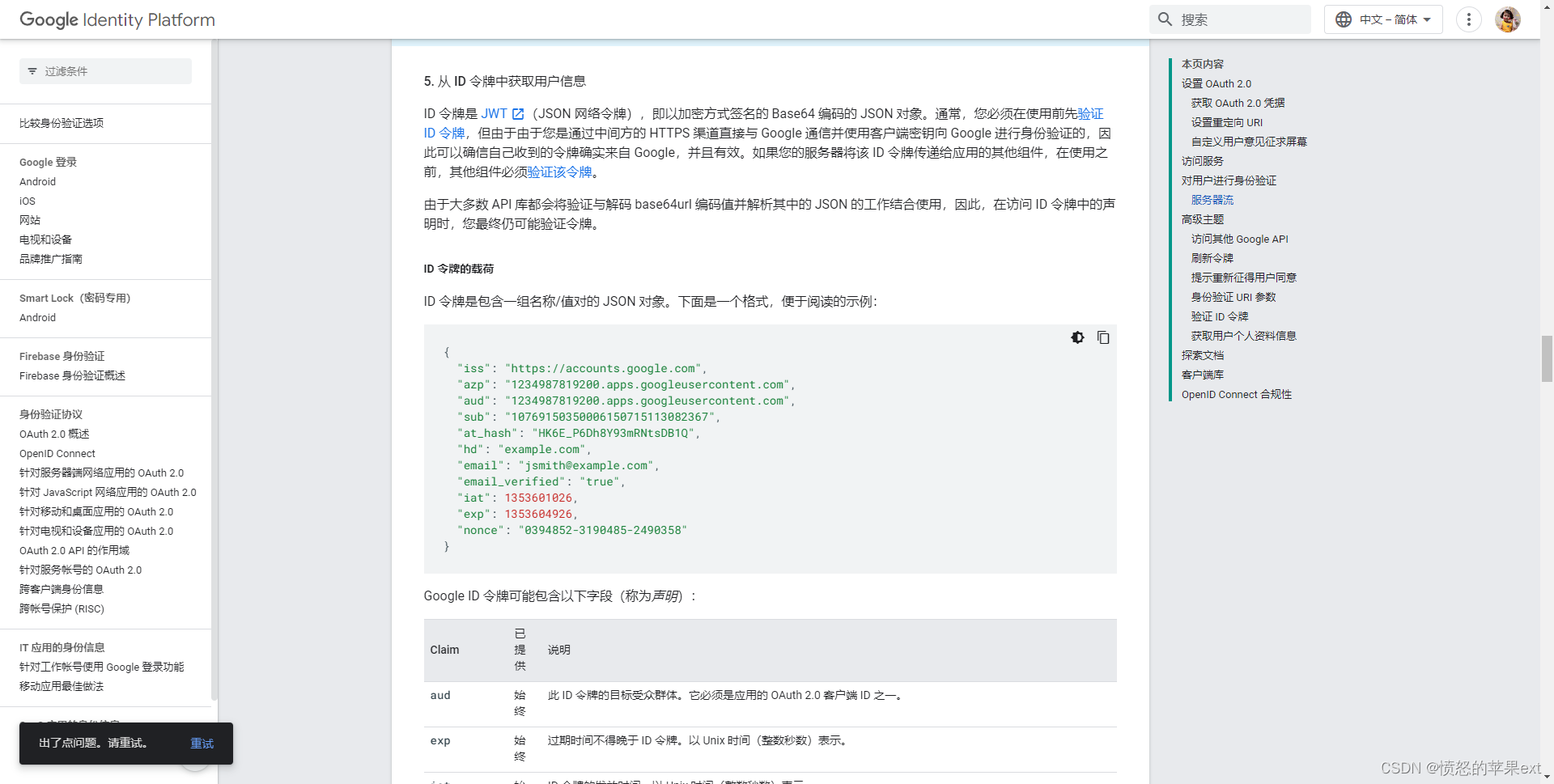
Task: Toggle dark theme for the code block
Action: [1077, 337]
